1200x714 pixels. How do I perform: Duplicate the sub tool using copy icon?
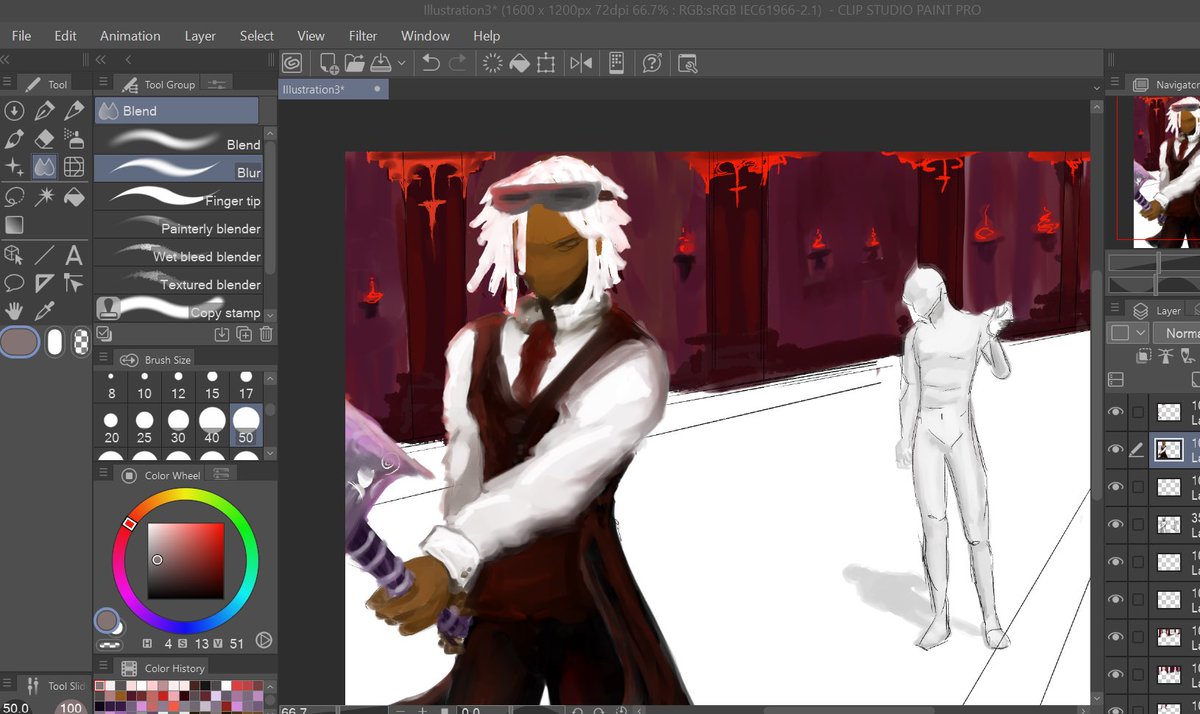[x=243, y=334]
